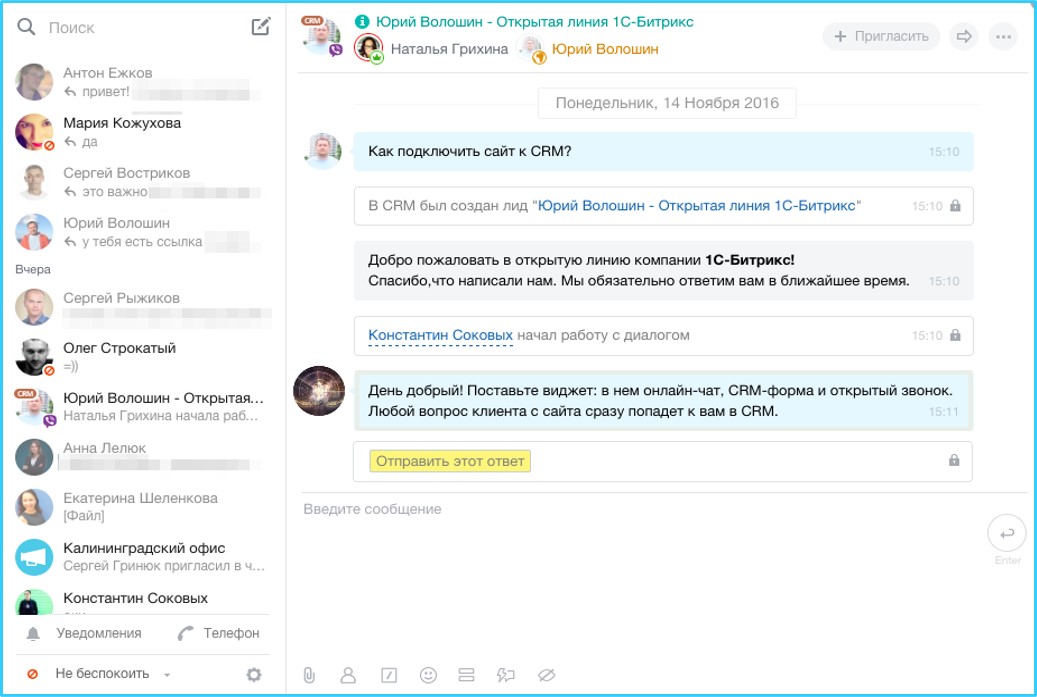Screen dimensions: 1037x697
Task: Click the orange Юрий Волошин participant name
Action: pos(605,49)
